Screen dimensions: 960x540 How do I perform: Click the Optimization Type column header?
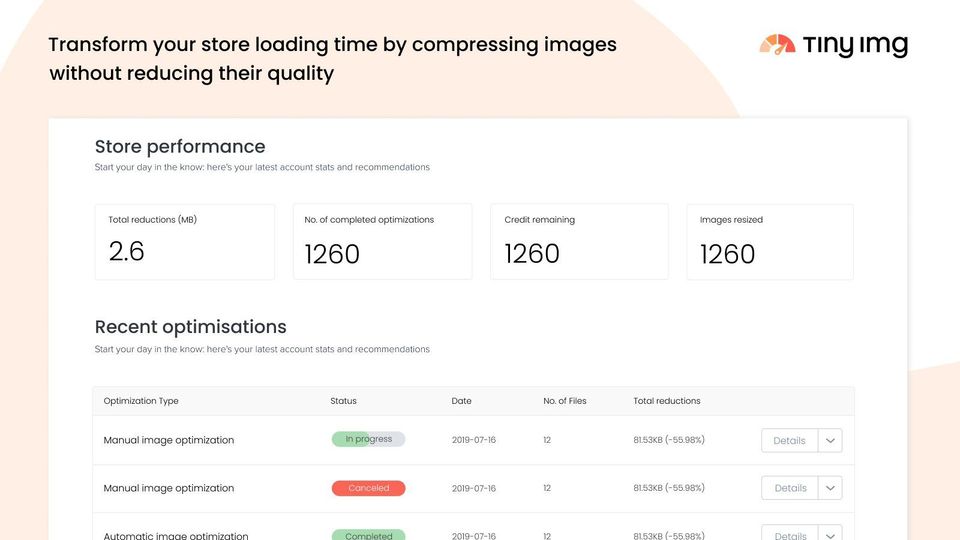tap(141, 401)
